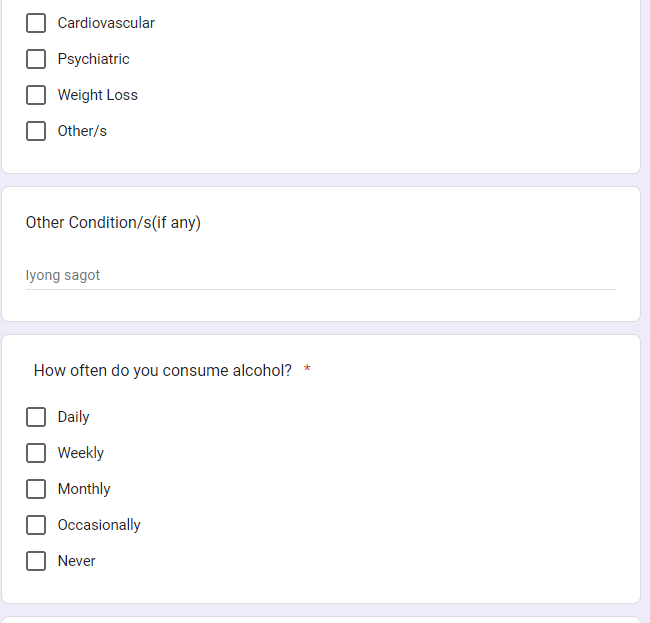Click the 'Other Condition/s(if any)' heading
This screenshot has height=623, width=650.
(x=113, y=223)
